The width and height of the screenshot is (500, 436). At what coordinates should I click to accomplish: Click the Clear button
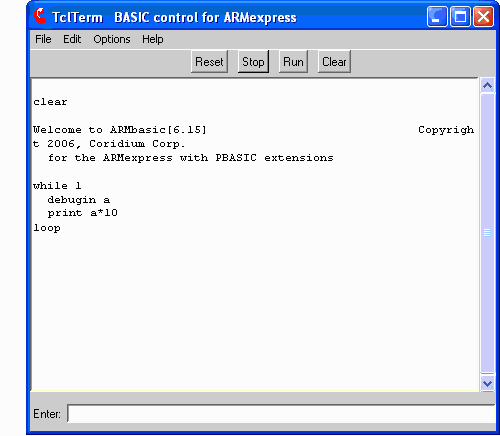tap(334, 62)
